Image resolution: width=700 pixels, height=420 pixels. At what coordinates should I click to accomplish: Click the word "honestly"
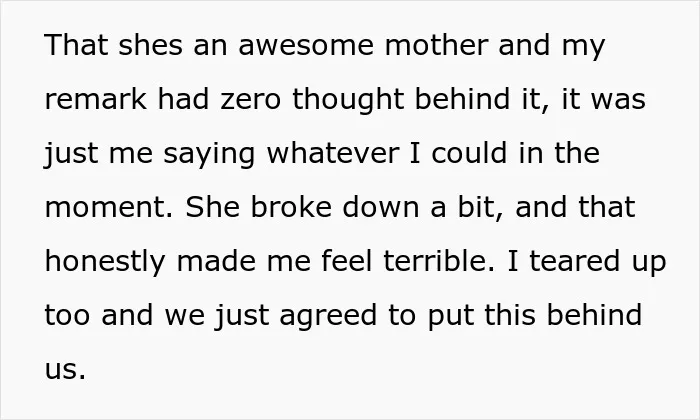click(x=105, y=262)
